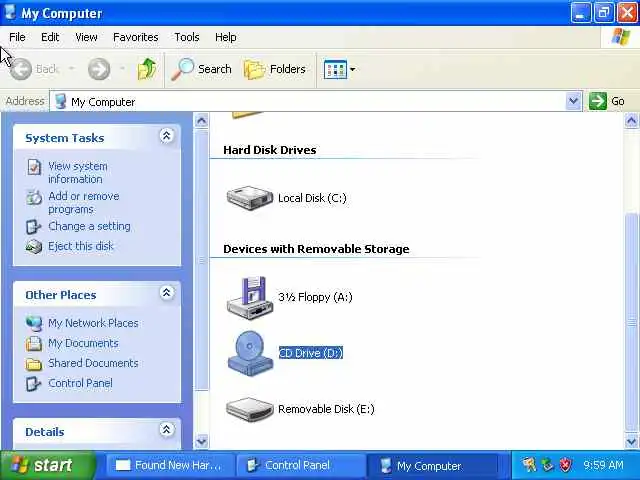The height and width of the screenshot is (480, 640).
Task: Open the Tools menu
Action: (x=187, y=37)
